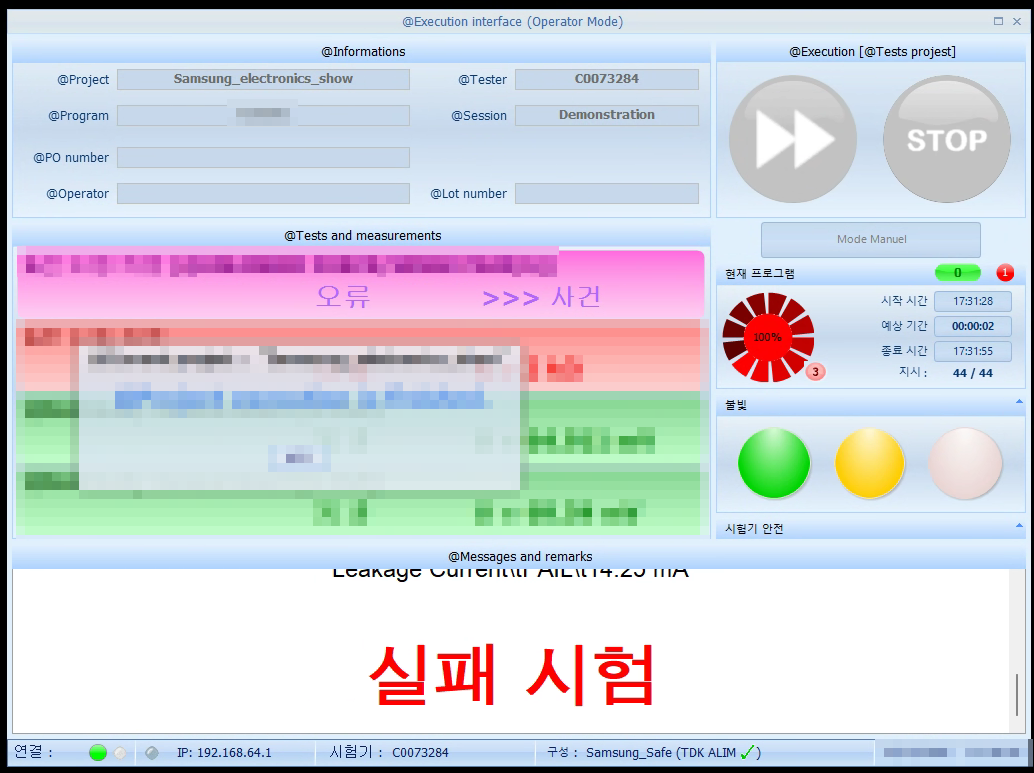
Task: Click the Mode Manuel button
Action: (870, 240)
